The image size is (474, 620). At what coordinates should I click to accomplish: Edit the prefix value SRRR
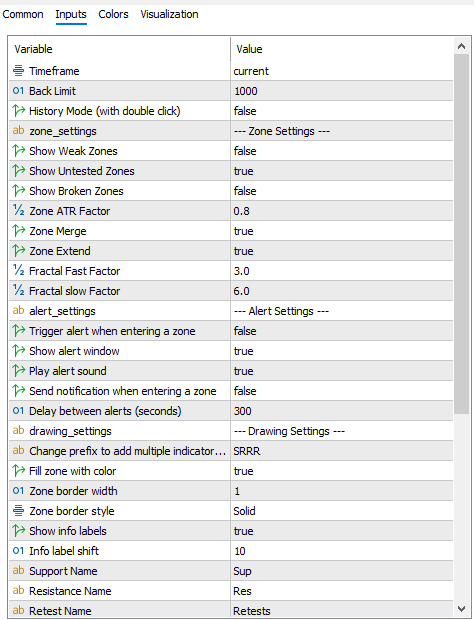coord(342,451)
